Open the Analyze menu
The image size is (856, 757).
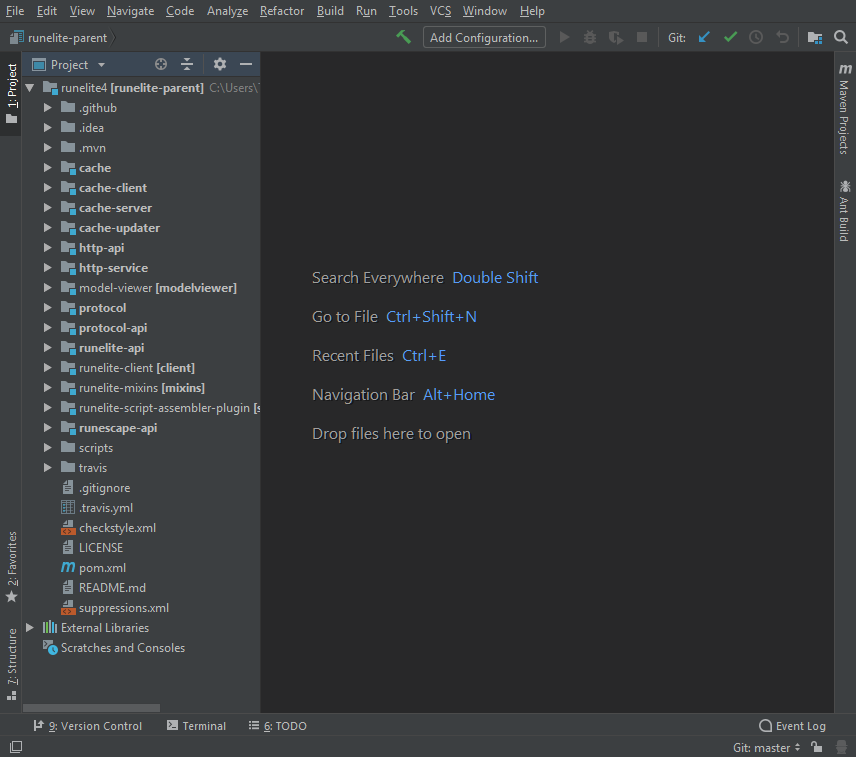tap(227, 11)
